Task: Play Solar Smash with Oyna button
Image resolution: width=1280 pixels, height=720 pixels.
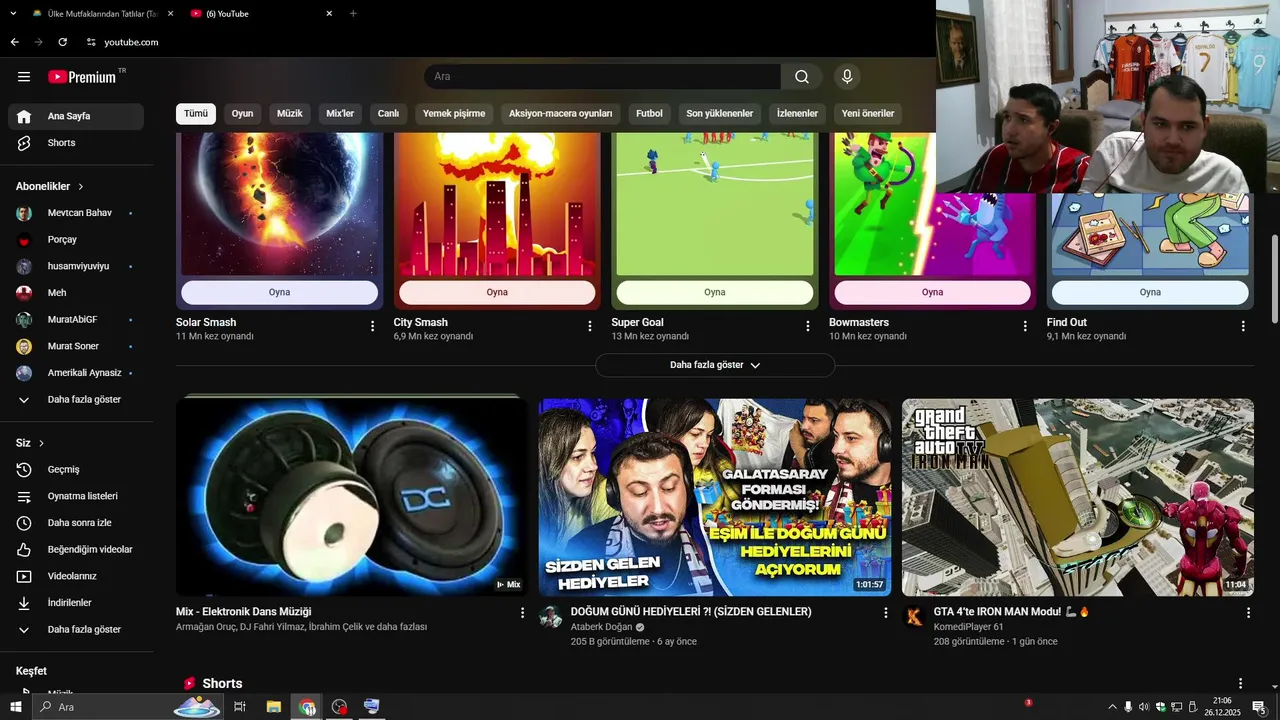Action: [279, 292]
